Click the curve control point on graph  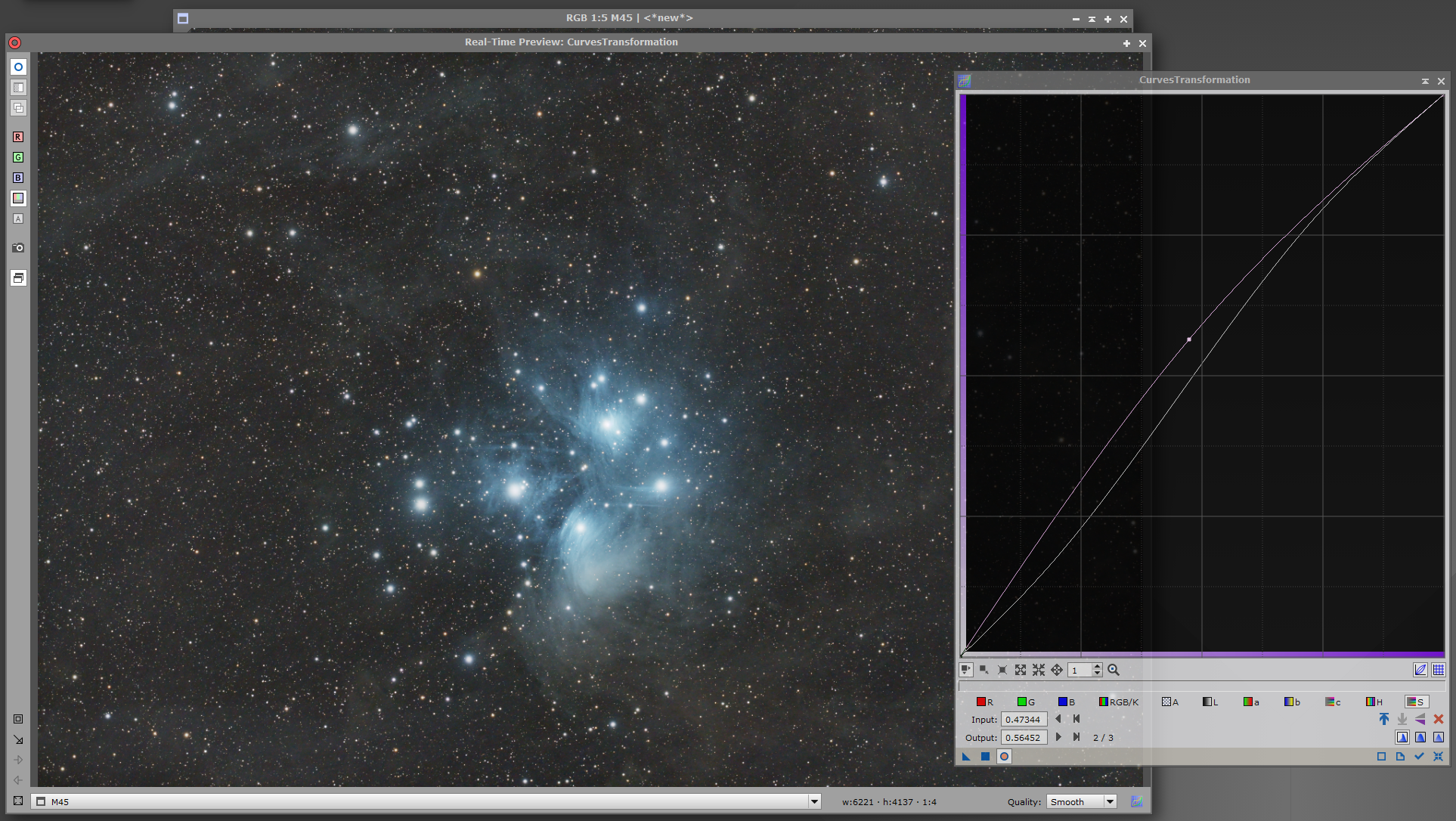(x=1189, y=339)
